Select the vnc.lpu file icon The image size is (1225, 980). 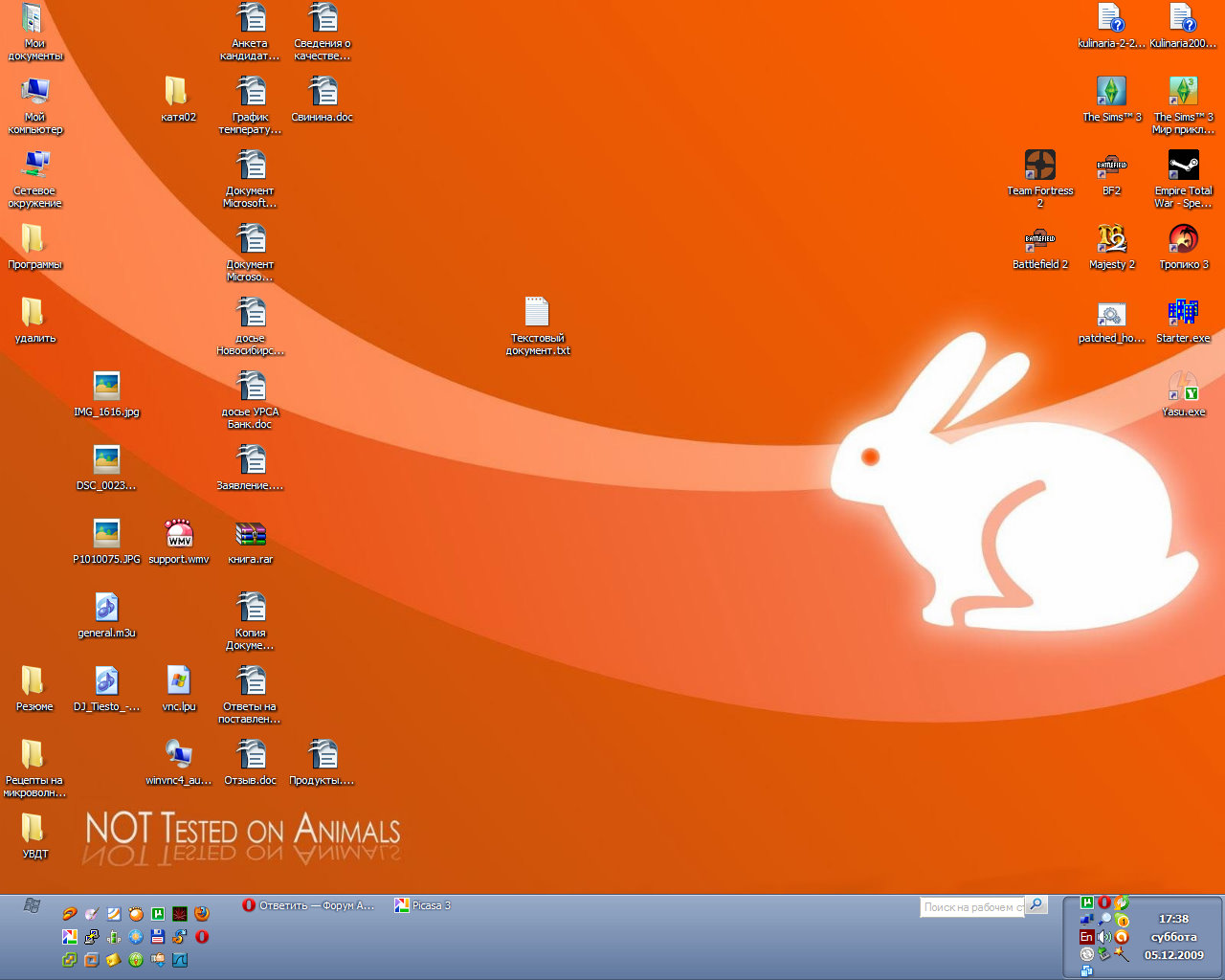[178, 687]
